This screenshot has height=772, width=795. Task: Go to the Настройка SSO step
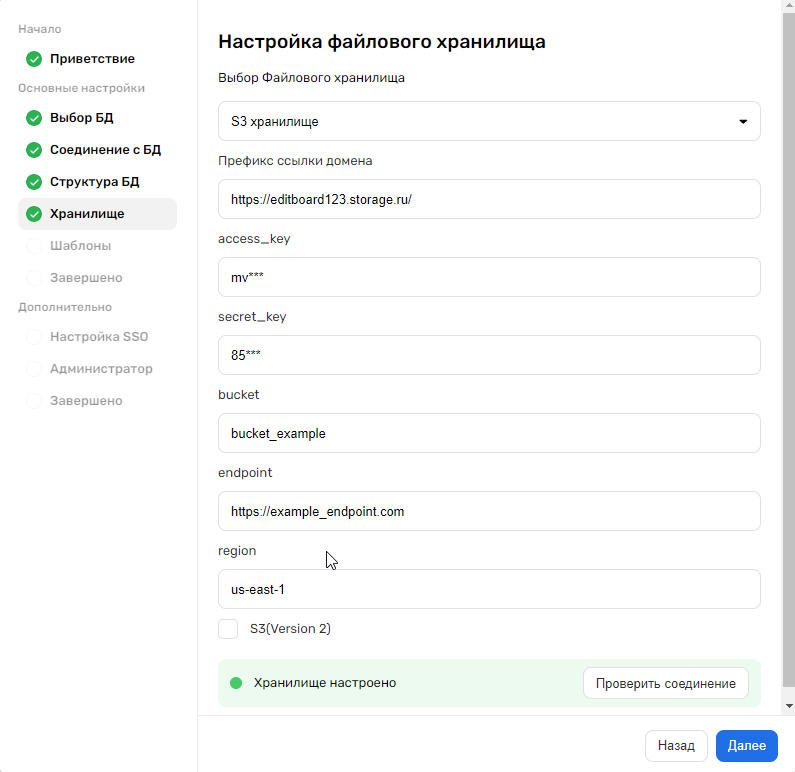pos(99,337)
